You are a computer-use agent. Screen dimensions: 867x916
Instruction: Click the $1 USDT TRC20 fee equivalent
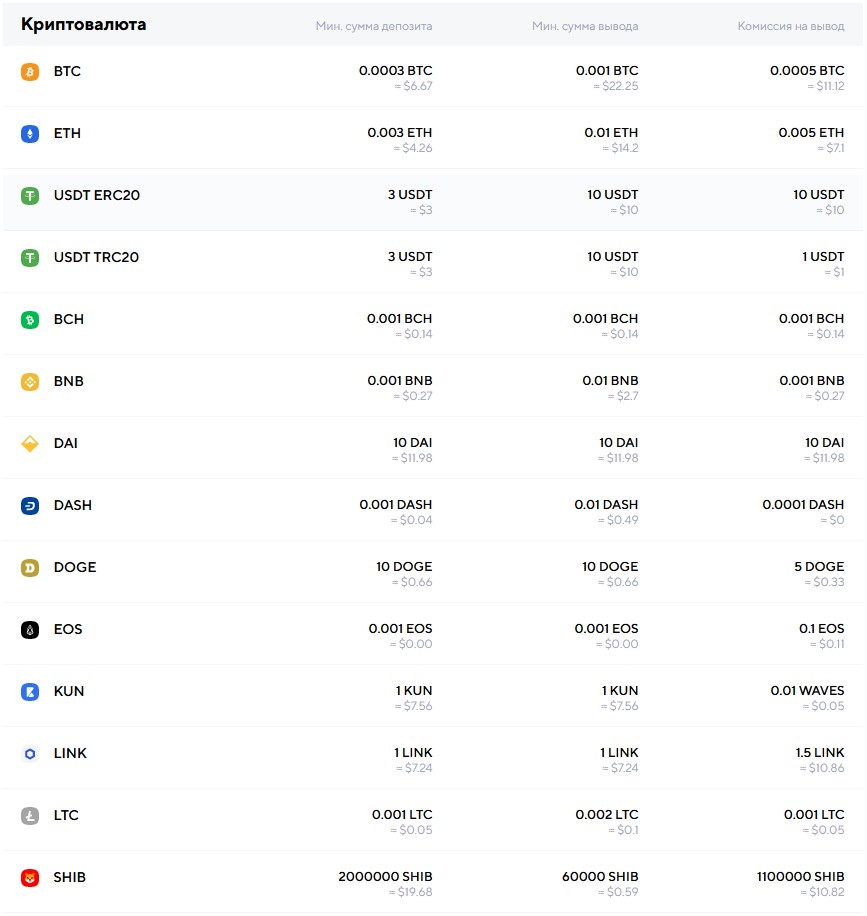coord(834,272)
